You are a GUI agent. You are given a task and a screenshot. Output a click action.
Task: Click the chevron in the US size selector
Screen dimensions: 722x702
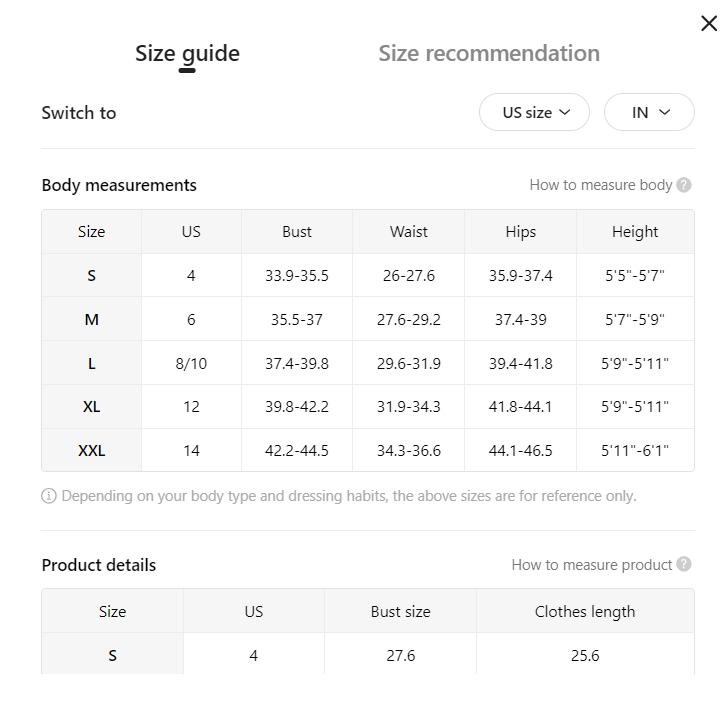565,112
